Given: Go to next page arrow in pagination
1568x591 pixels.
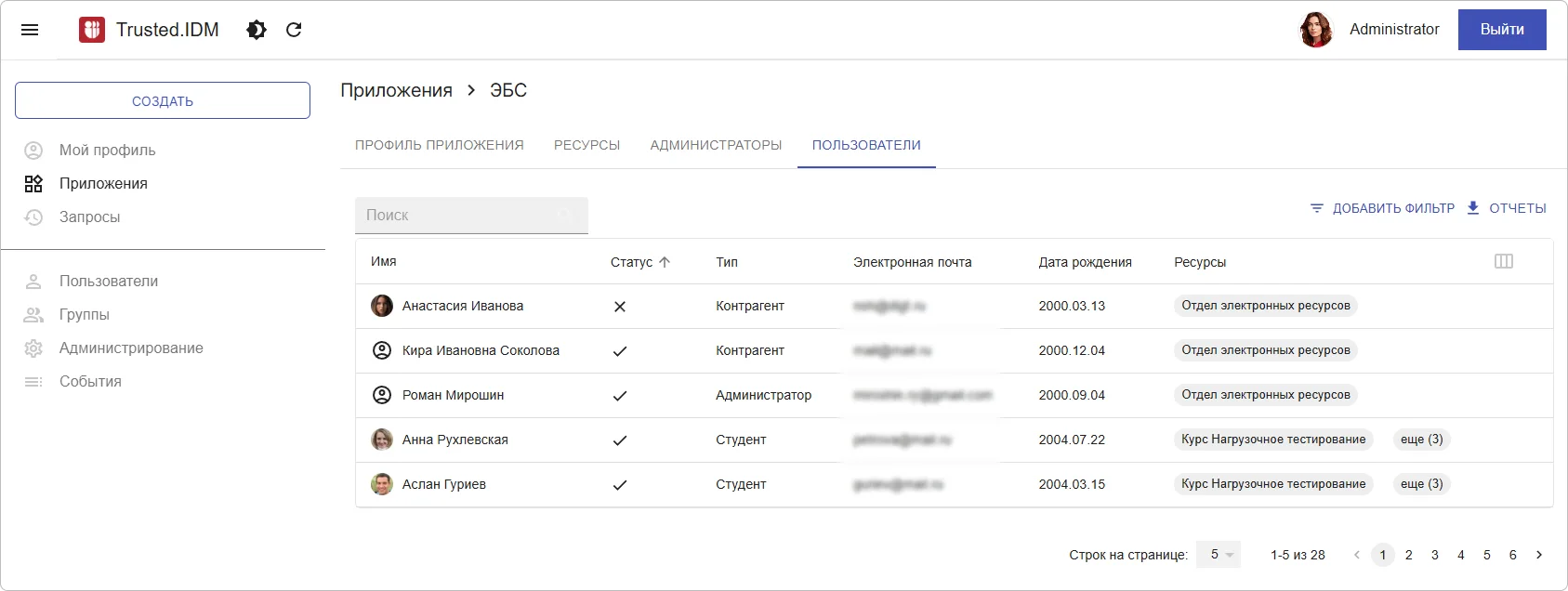Looking at the screenshot, I should [1538, 555].
